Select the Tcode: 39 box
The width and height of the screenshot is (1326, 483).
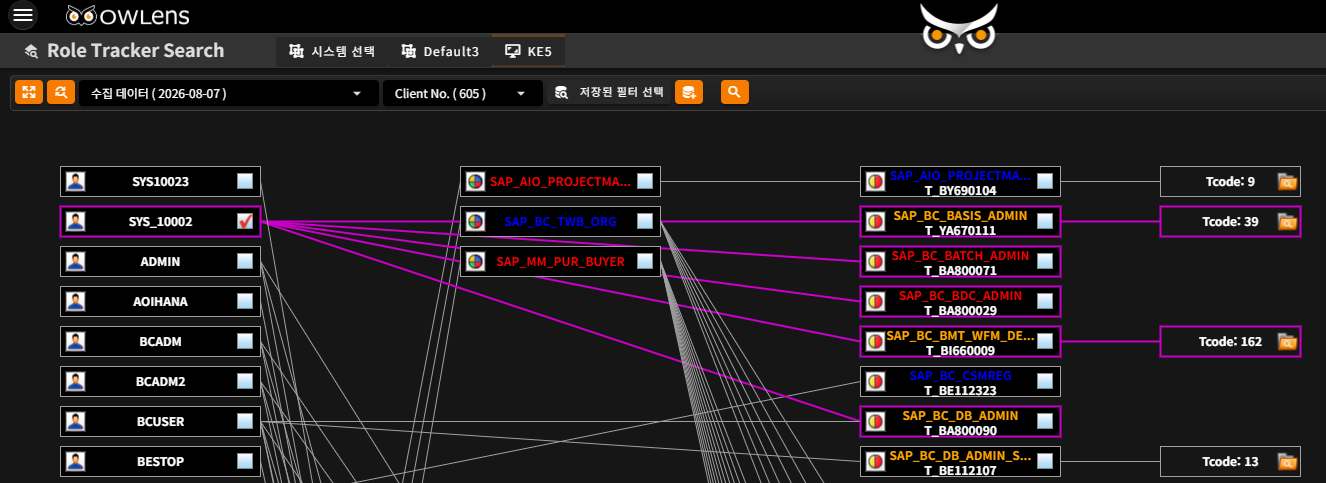pyautogui.click(x=1230, y=221)
